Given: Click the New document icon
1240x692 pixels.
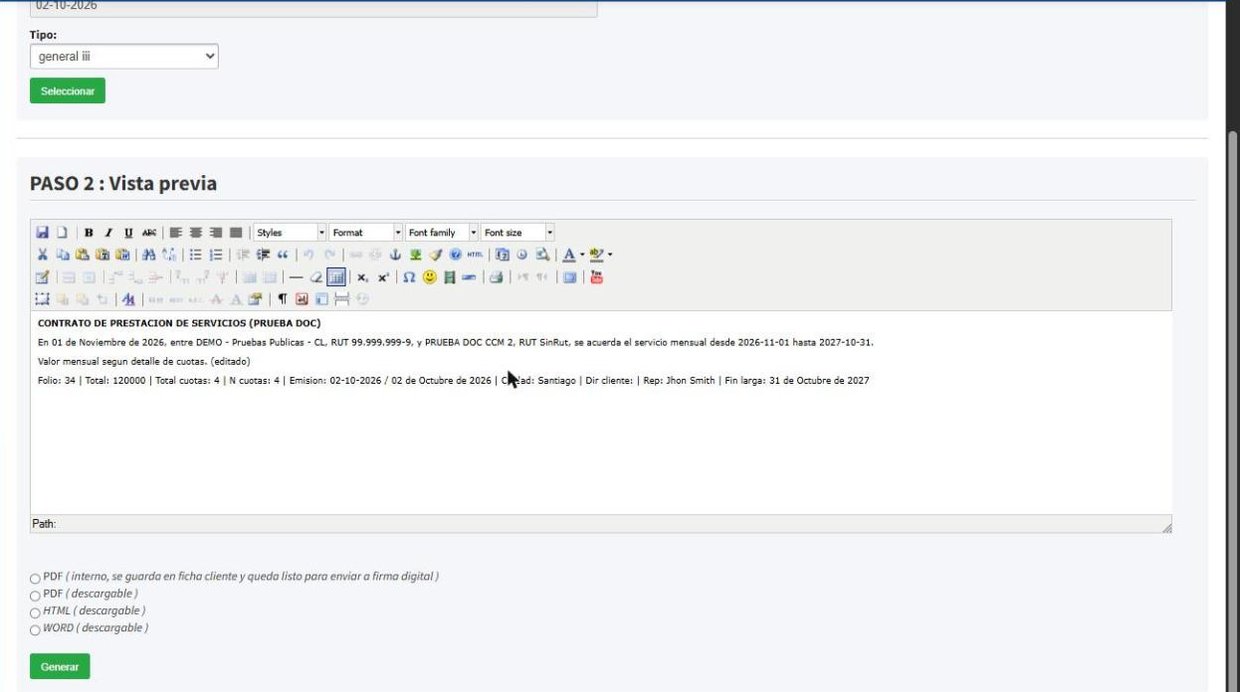Looking at the screenshot, I should pyautogui.click(x=61, y=233).
